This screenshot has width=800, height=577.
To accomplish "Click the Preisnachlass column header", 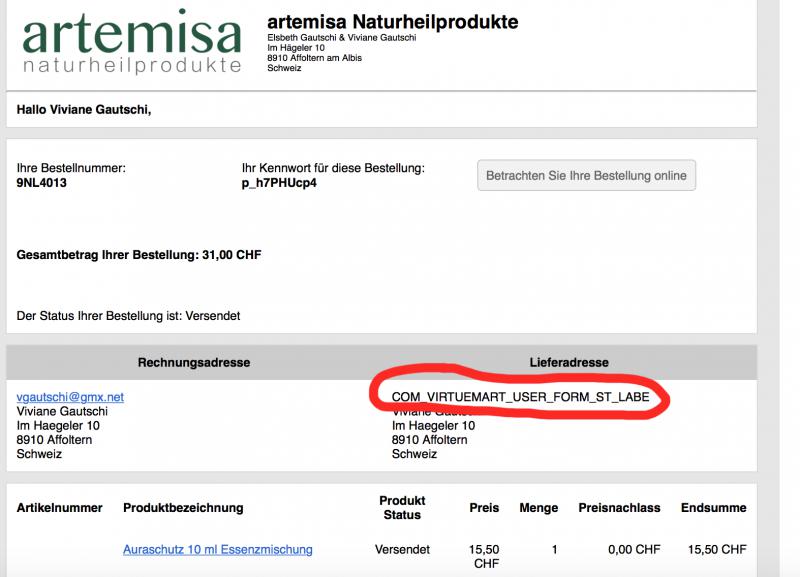I will click(x=619, y=508).
